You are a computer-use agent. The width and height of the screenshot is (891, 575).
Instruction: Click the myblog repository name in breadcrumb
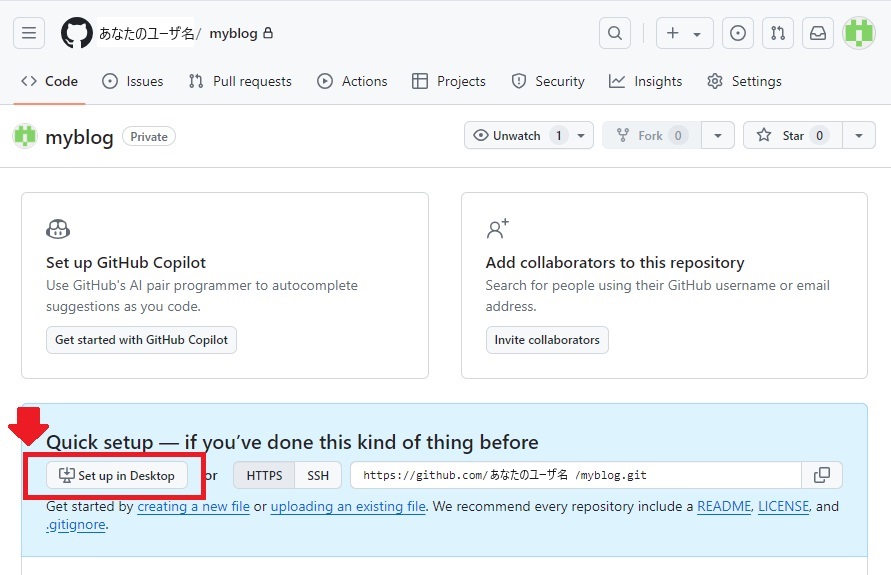(234, 34)
